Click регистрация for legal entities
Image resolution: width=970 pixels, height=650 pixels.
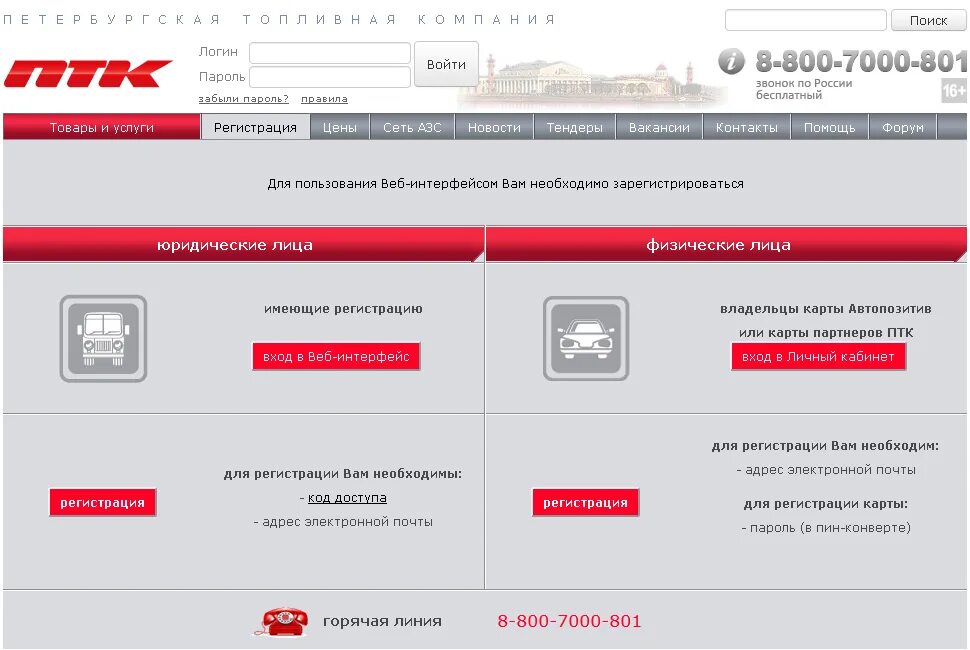coord(102,502)
